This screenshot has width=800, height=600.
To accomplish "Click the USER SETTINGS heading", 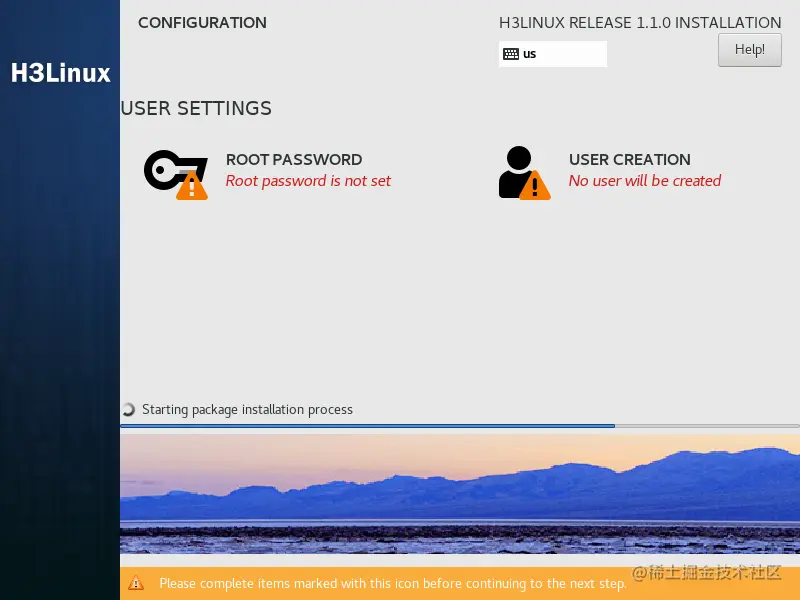I will [196, 108].
